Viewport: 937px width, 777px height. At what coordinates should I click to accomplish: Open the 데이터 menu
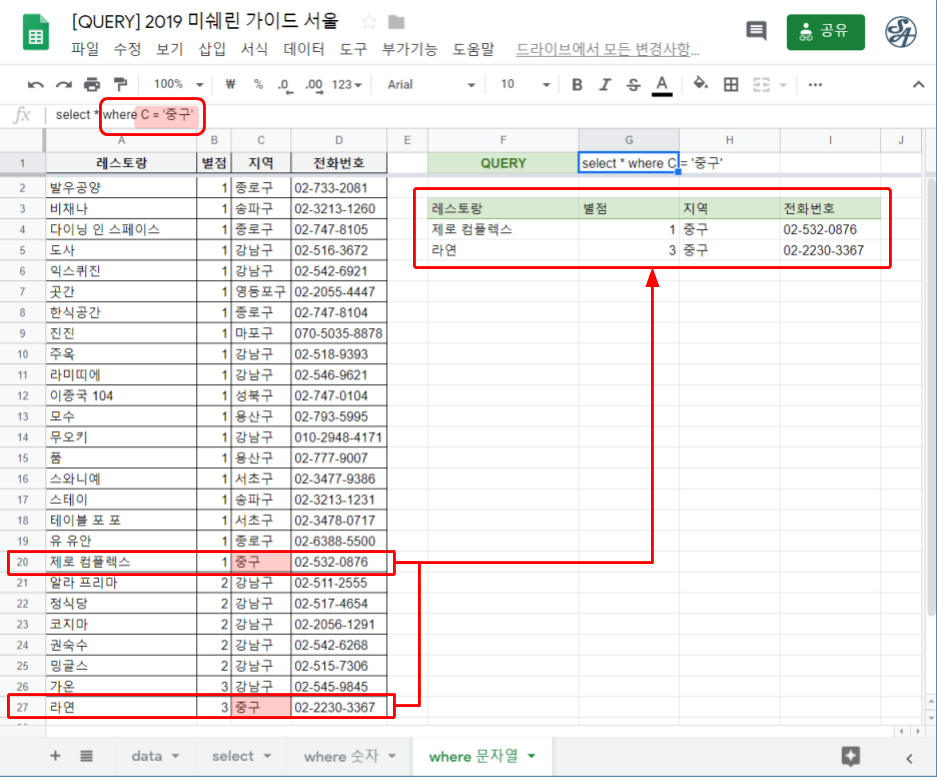click(x=304, y=49)
